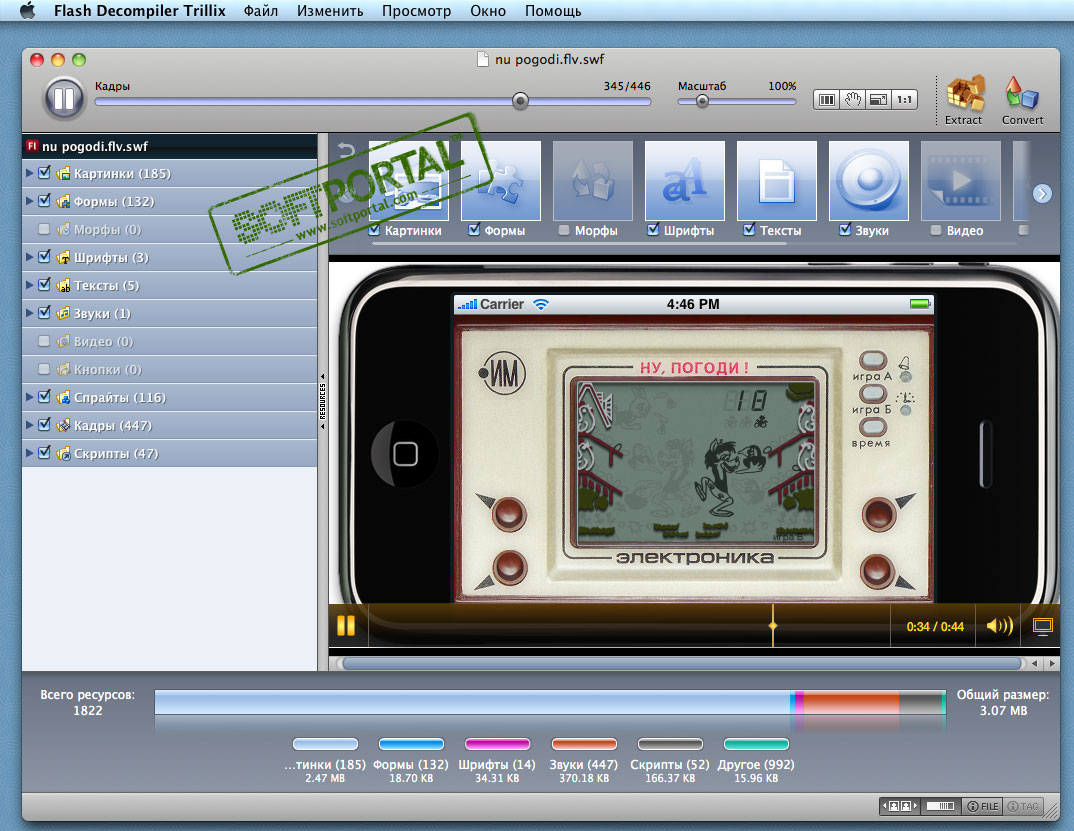Uncheck Тексты (5) in the resource tree
Viewport: 1074px width, 831px height.
pos(44,285)
